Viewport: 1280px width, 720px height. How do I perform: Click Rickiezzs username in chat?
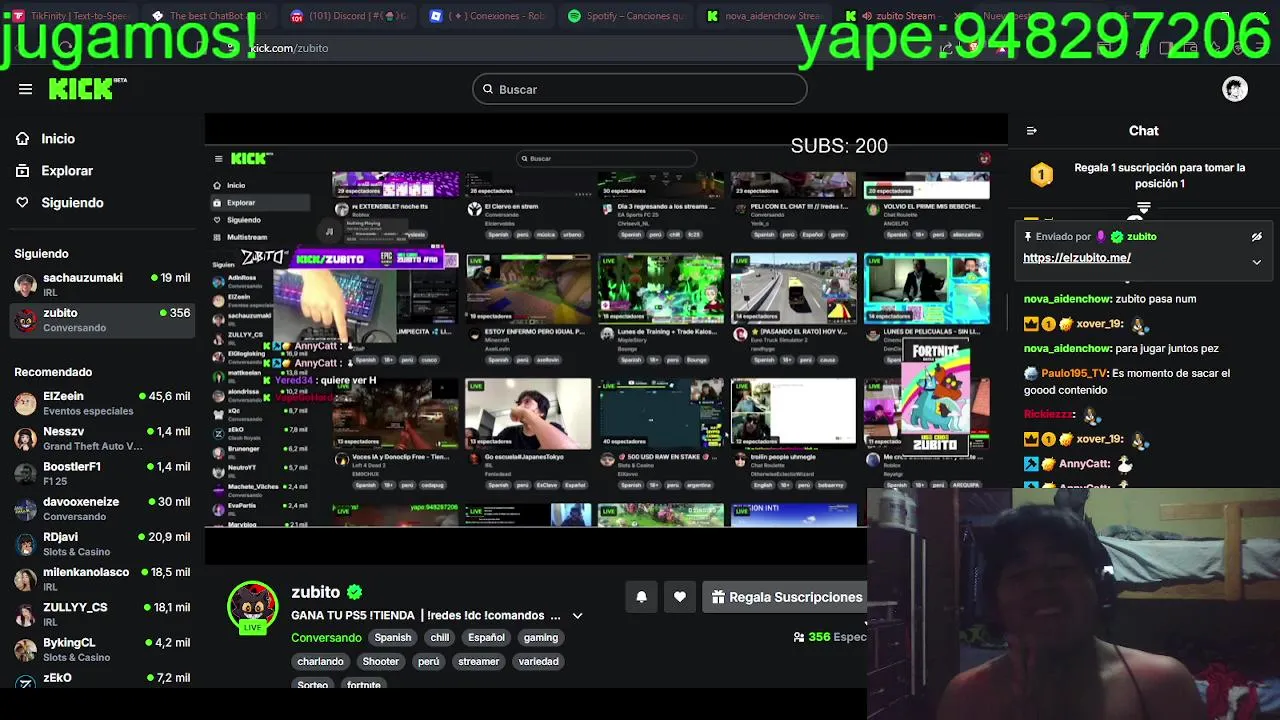[x=1049, y=414]
